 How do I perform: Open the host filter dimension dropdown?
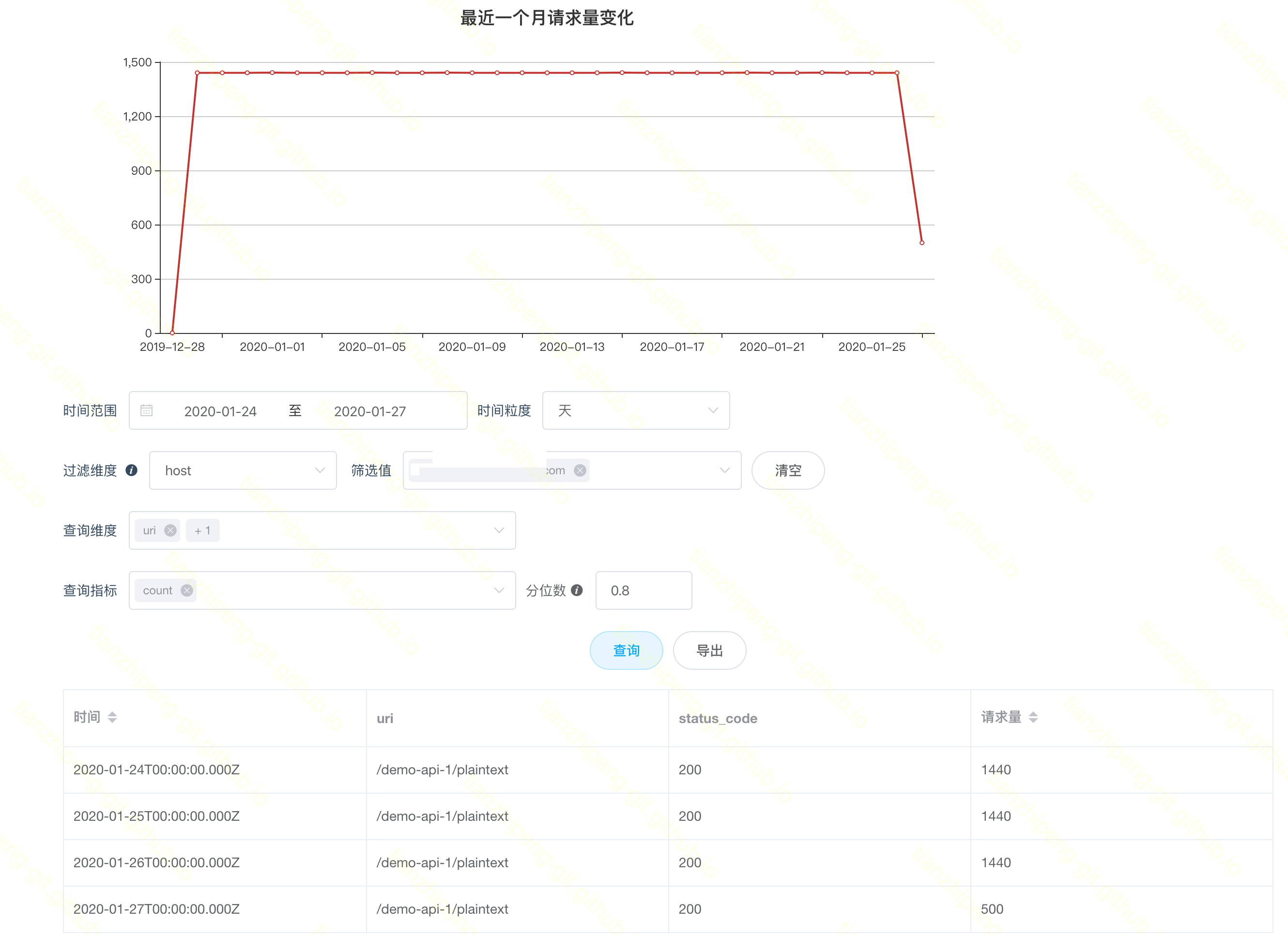point(243,470)
